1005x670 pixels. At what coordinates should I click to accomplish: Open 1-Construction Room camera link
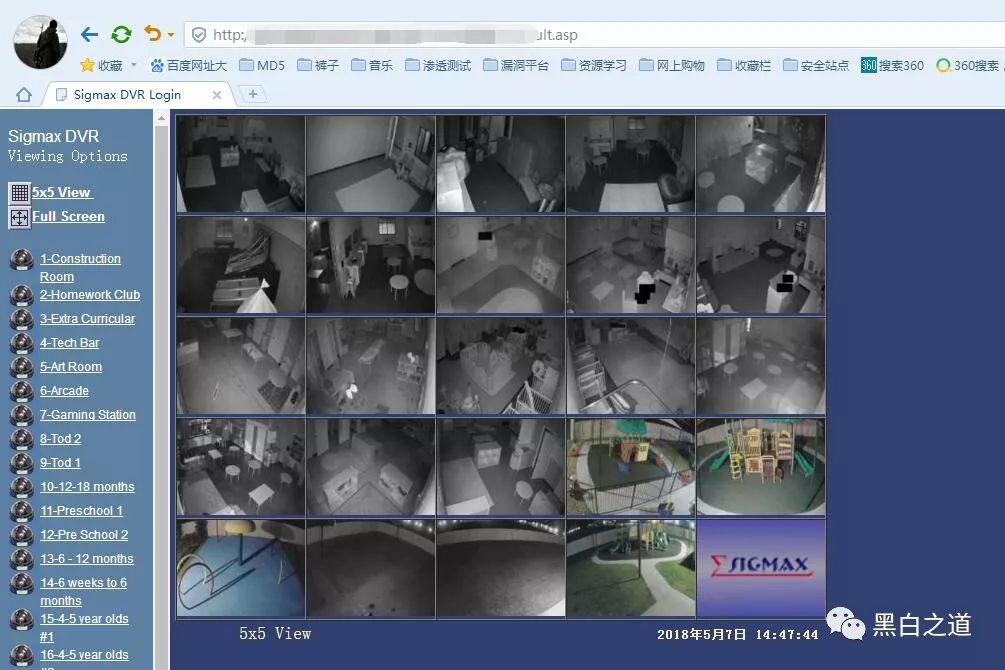[80, 268]
